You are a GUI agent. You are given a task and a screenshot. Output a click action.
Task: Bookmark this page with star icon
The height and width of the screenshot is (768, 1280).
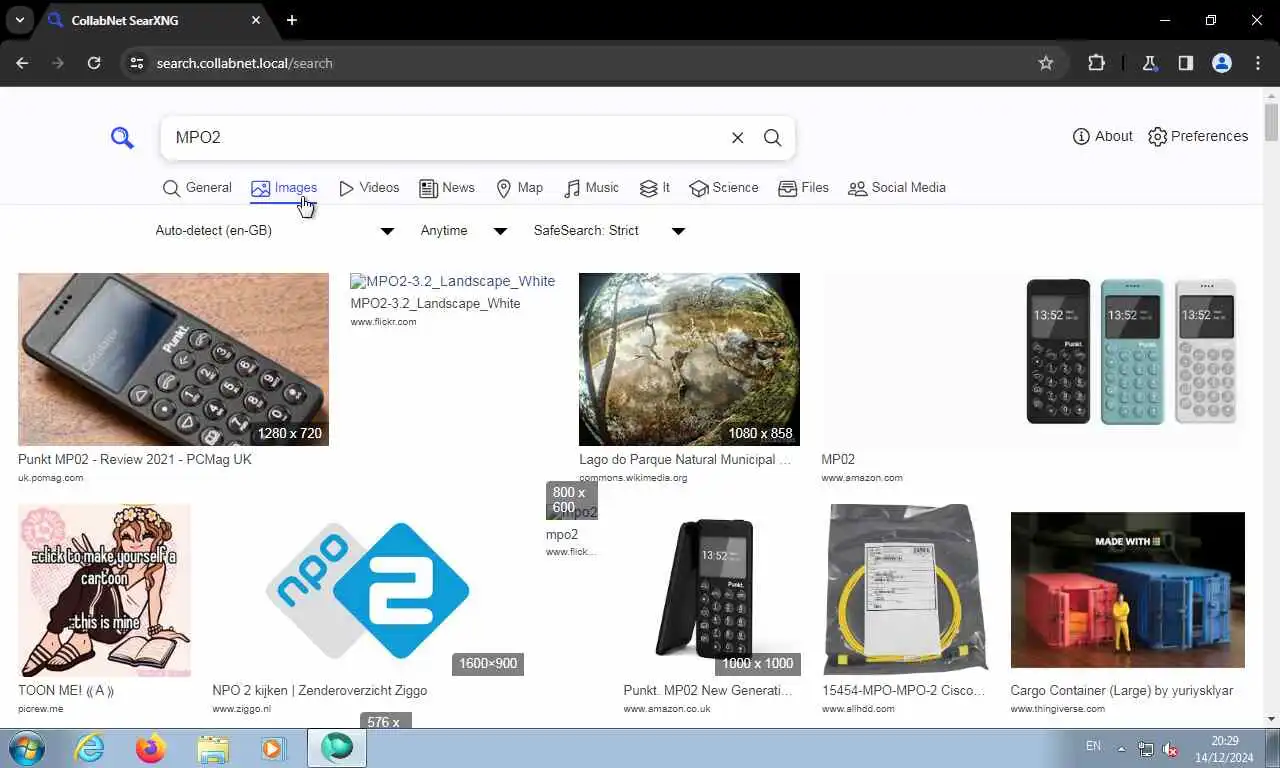tap(1046, 63)
